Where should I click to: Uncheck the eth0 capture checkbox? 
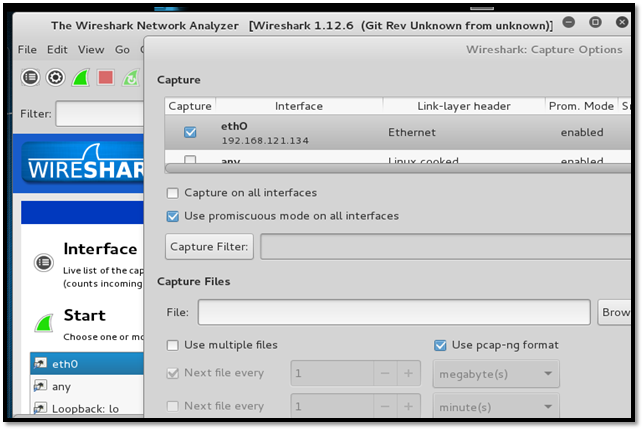click(190, 132)
